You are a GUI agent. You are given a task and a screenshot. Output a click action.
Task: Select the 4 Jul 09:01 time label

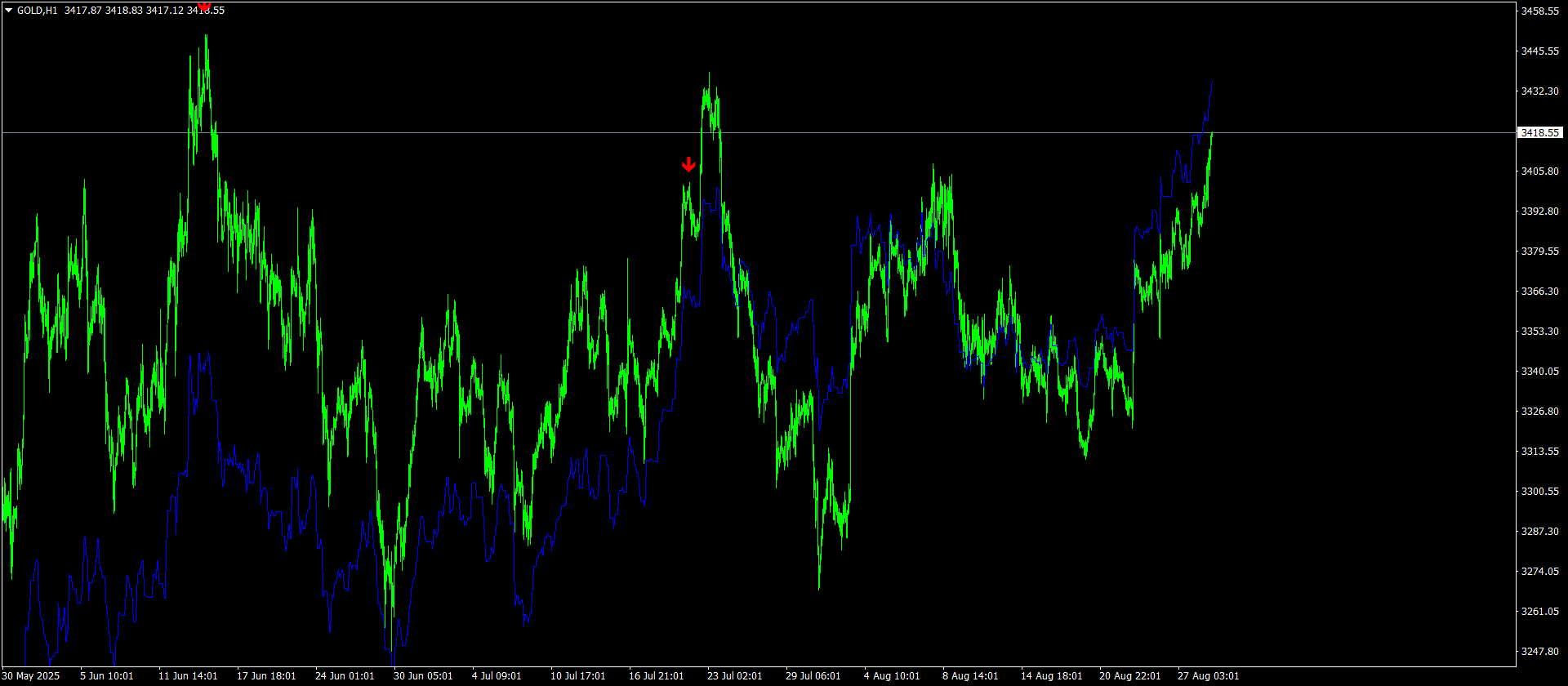[x=497, y=676]
